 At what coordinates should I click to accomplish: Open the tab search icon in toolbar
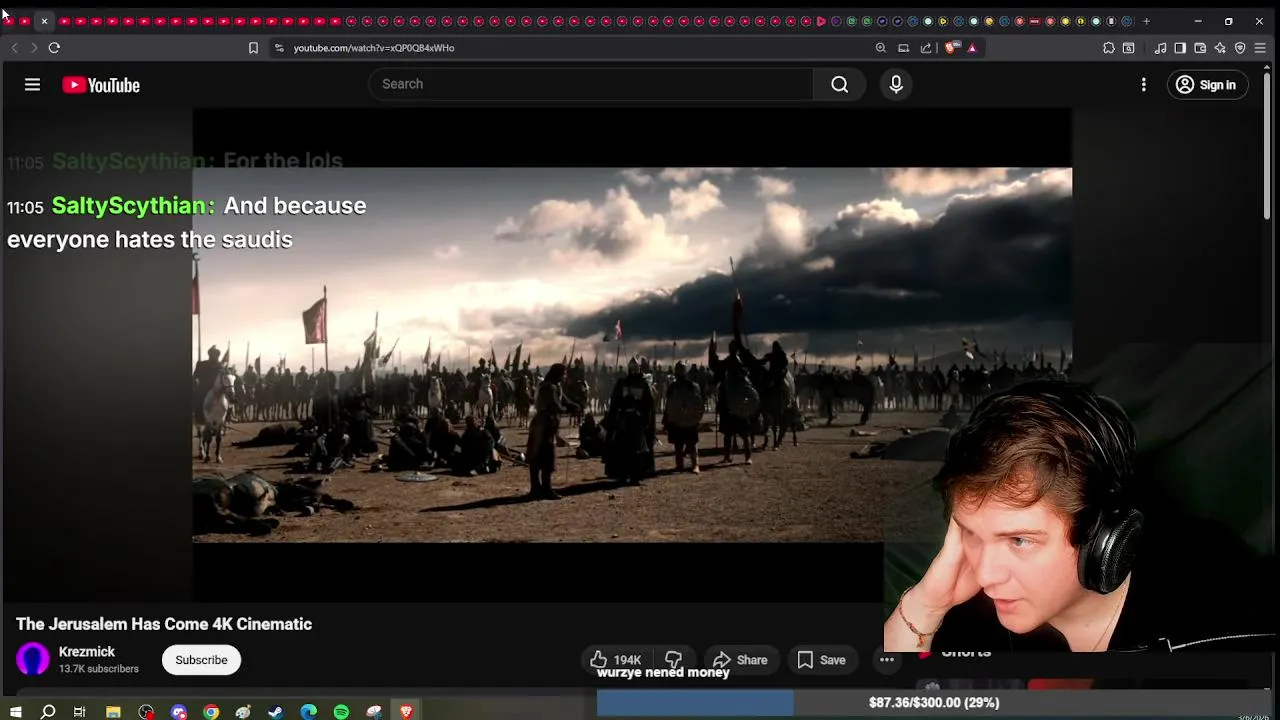click(x=1129, y=48)
